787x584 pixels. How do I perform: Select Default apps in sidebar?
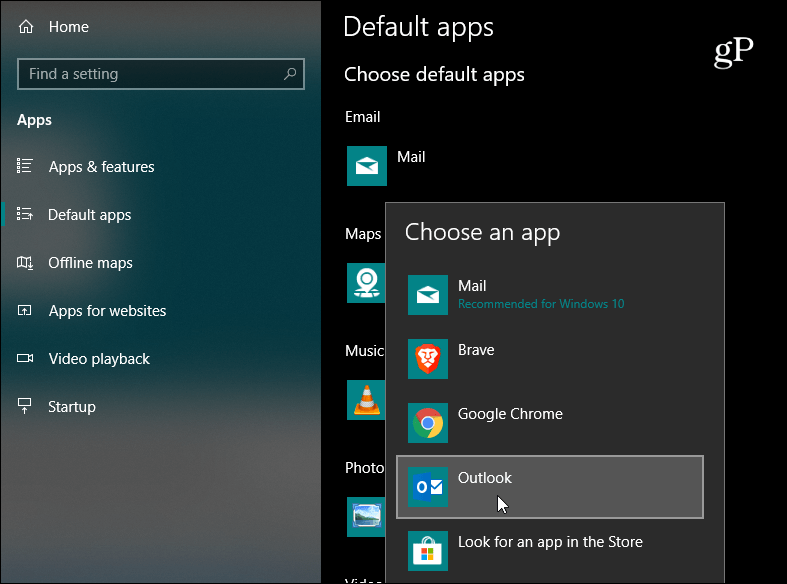[89, 215]
